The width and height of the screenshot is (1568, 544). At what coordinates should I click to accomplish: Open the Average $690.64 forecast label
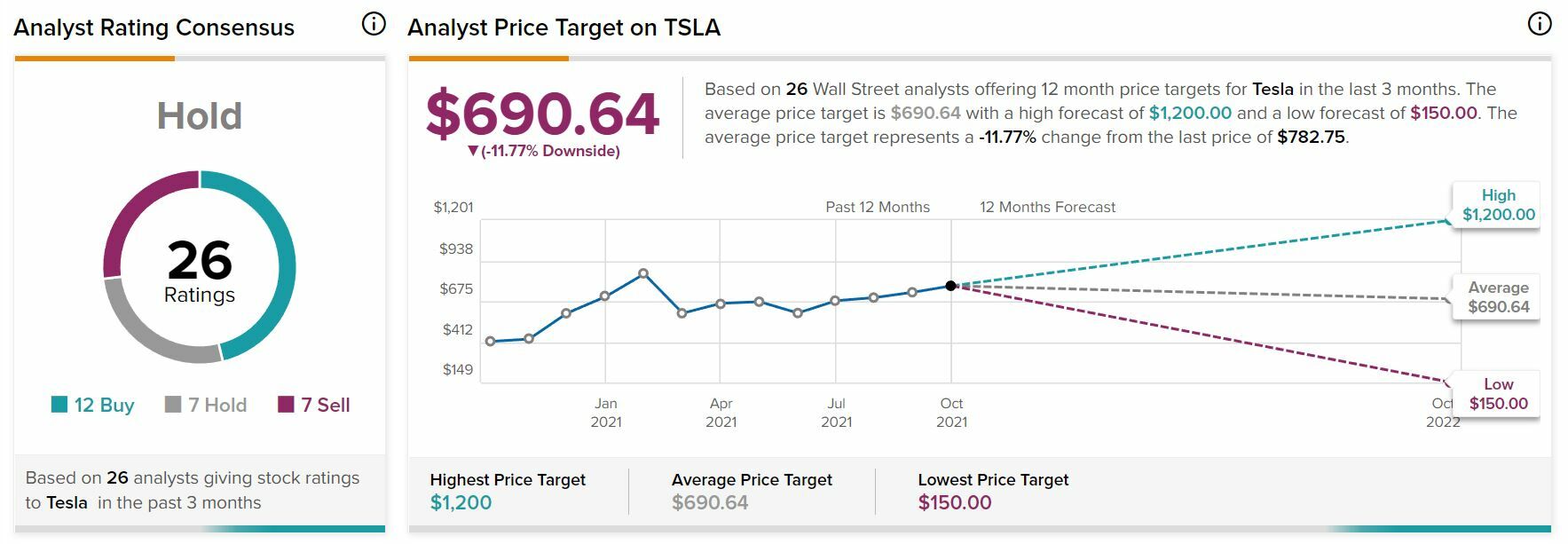pyautogui.click(x=1497, y=298)
